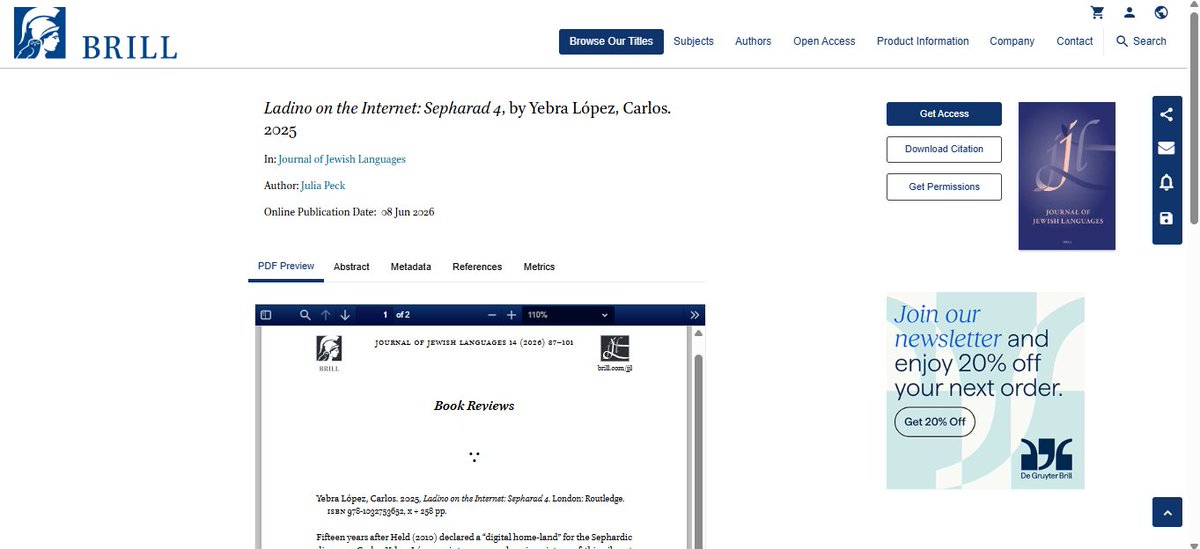Open the Company menu
The image size is (1200, 549).
tap(1012, 41)
